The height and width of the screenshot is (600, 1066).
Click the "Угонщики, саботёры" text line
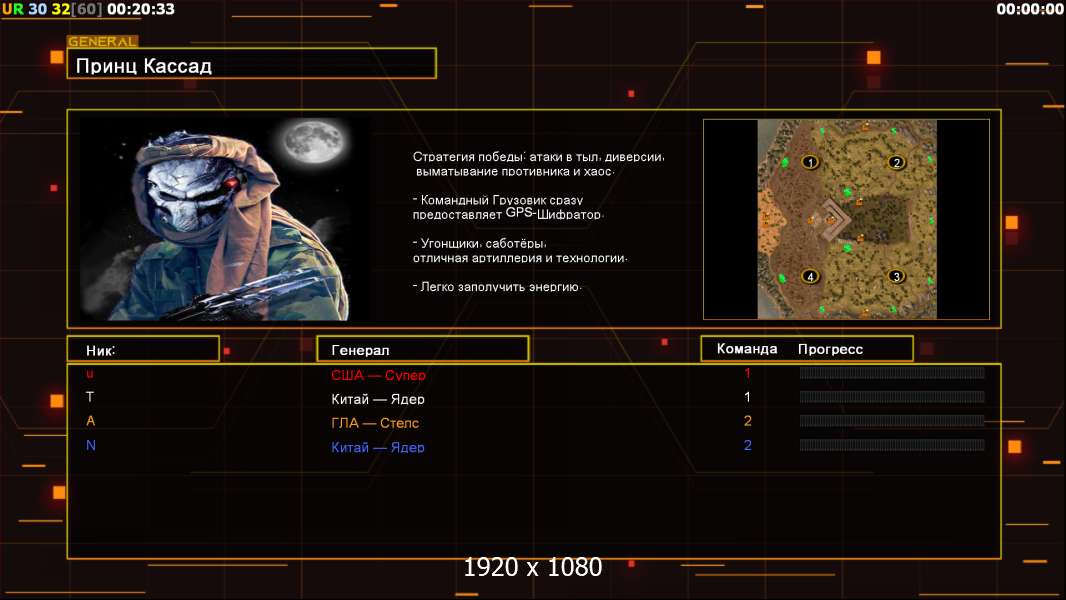(x=479, y=243)
